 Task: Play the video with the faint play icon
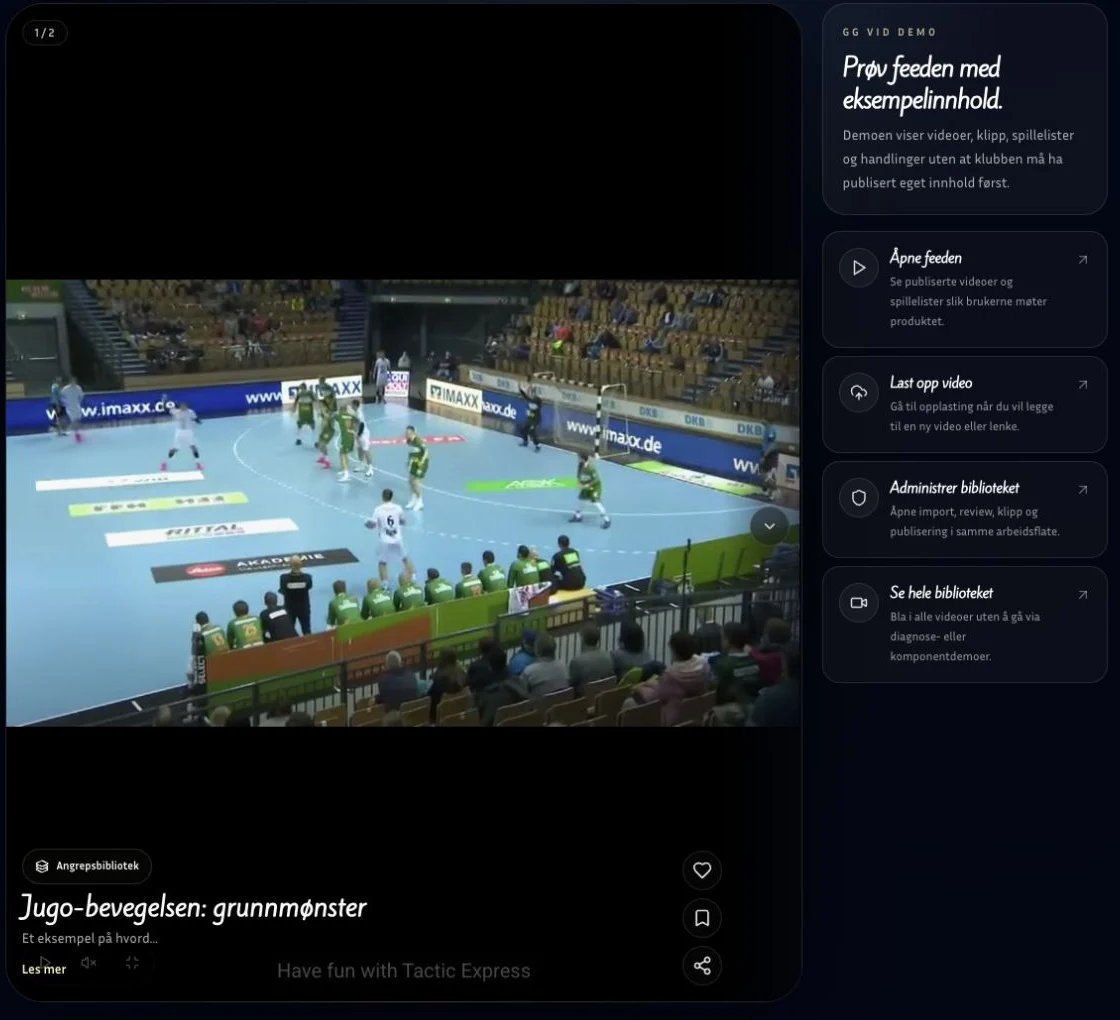click(45, 962)
